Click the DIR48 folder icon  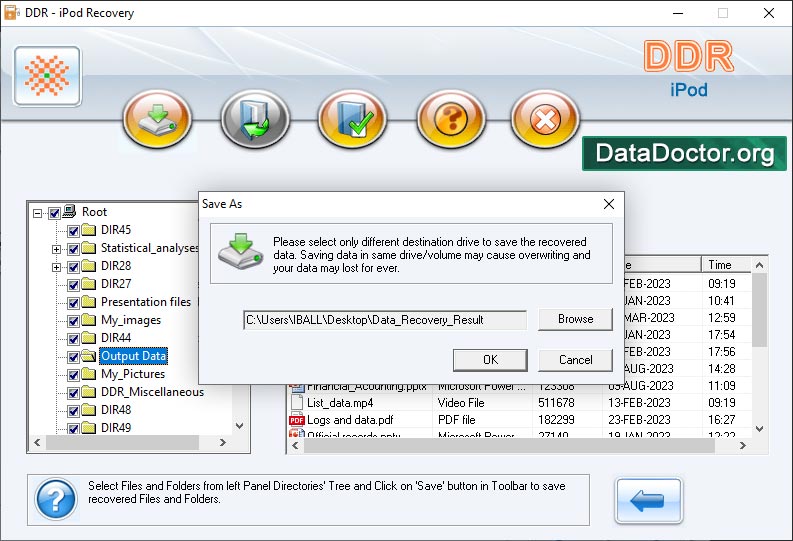tap(89, 410)
